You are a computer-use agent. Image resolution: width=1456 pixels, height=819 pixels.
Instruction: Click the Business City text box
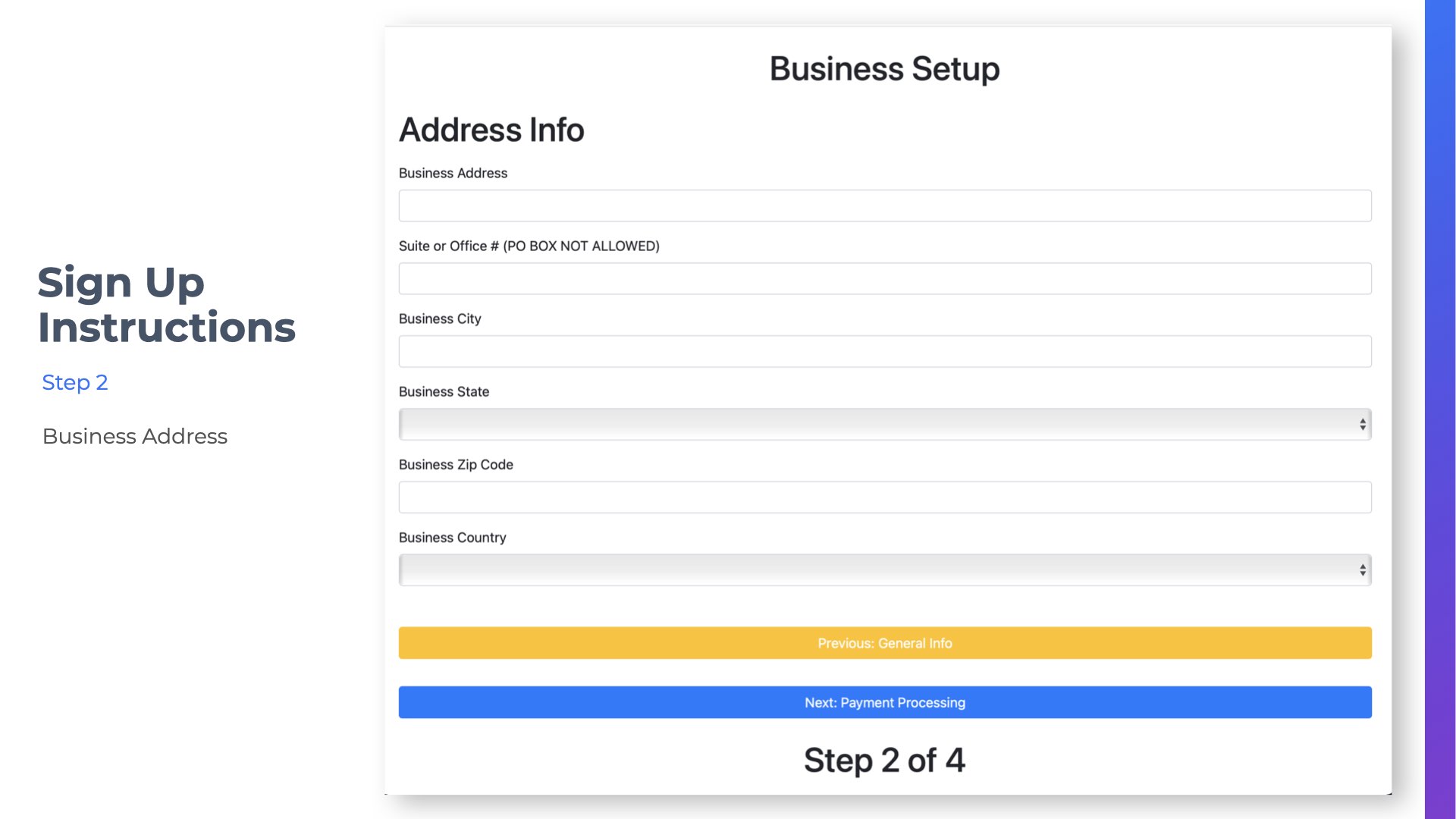pos(884,351)
